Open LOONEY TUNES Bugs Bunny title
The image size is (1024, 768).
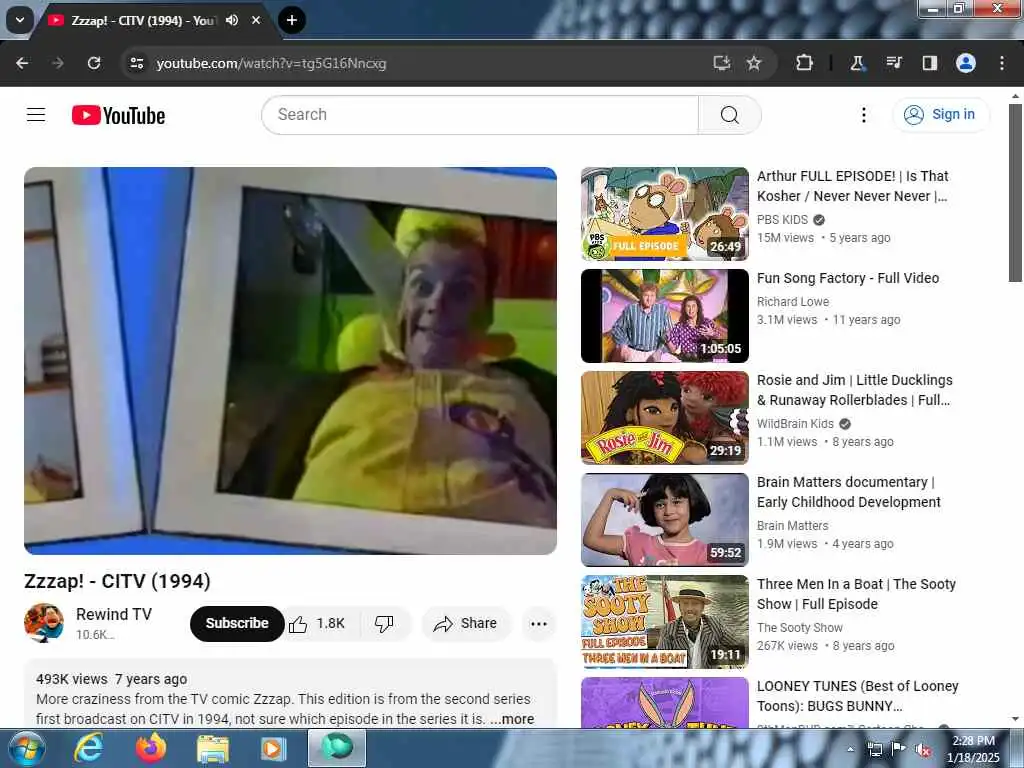pos(857,696)
